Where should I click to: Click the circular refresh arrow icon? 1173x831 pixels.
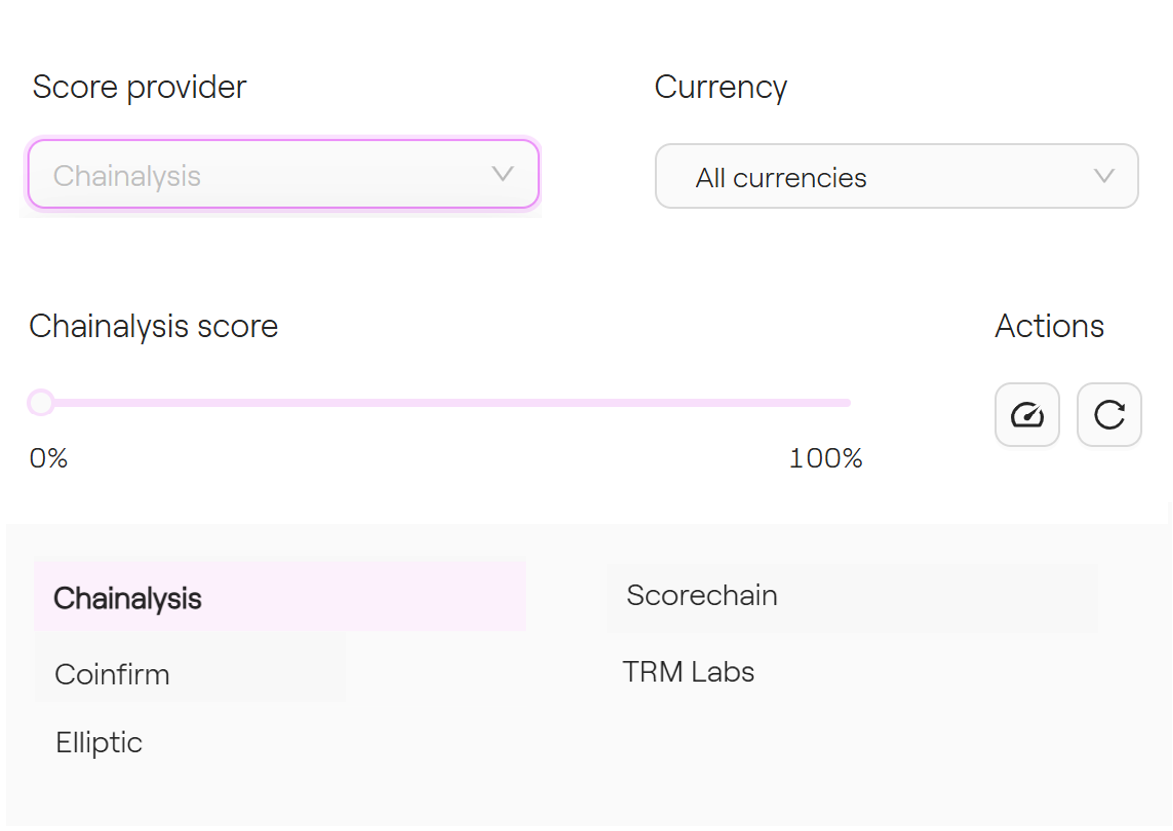(x=1109, y=414)
